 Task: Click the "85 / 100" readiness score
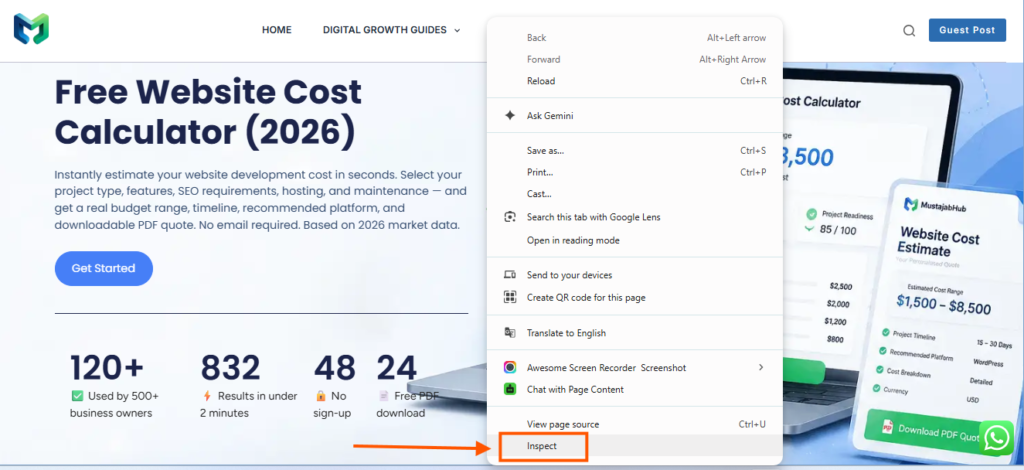point(838,230)
